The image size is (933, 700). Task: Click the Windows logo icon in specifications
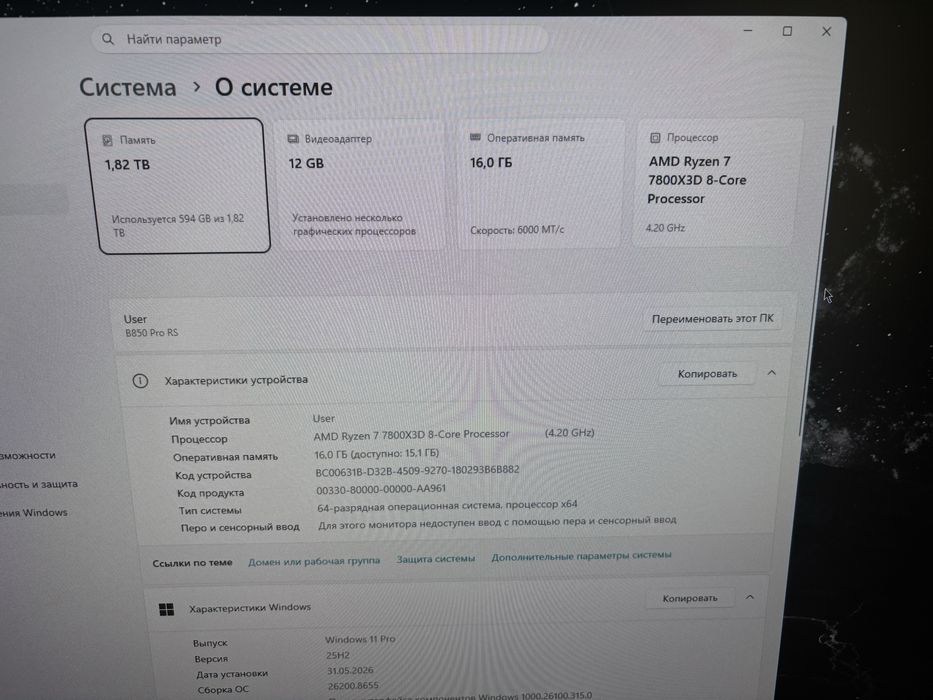(167, 610)
